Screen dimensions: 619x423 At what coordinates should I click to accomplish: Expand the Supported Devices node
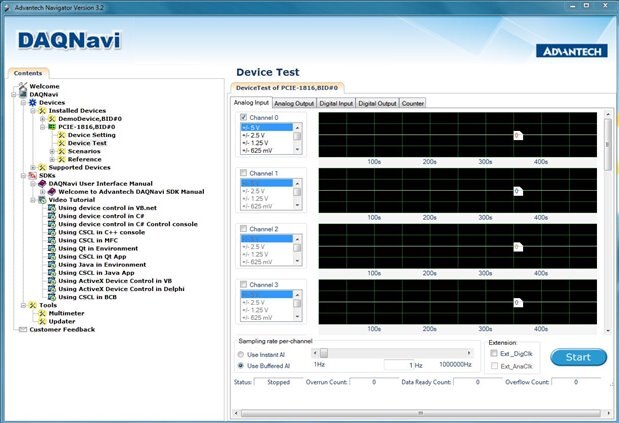[x=33, y=167]
